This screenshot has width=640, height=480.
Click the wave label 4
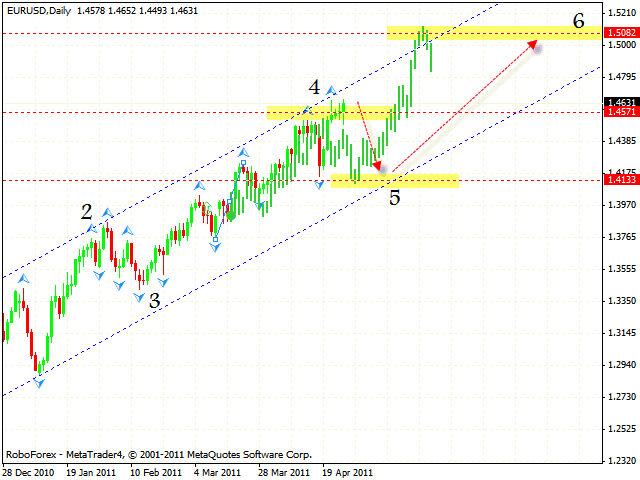coord(314,88)
